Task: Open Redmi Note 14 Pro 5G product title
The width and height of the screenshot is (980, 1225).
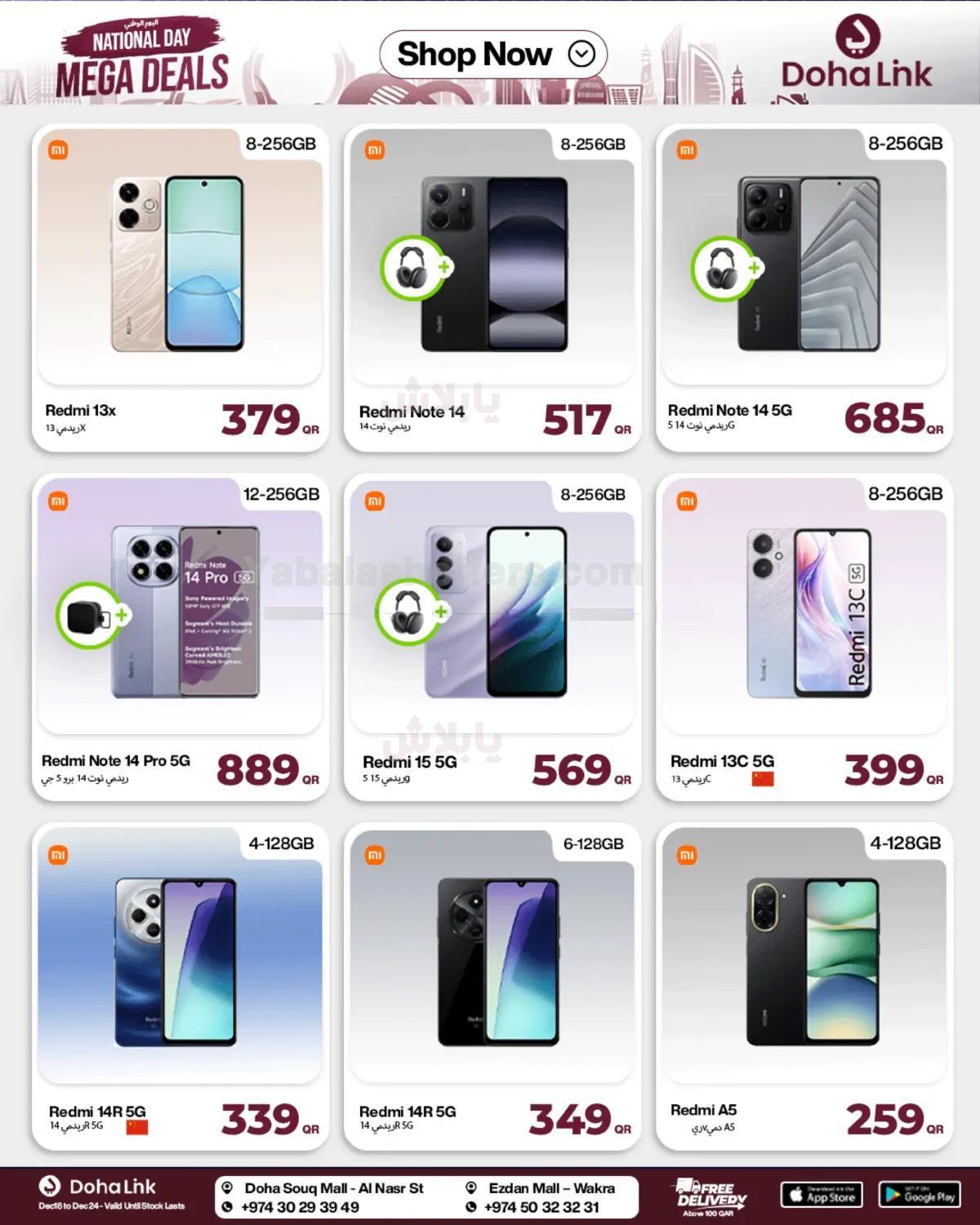Action: click(x=116, y=760)
